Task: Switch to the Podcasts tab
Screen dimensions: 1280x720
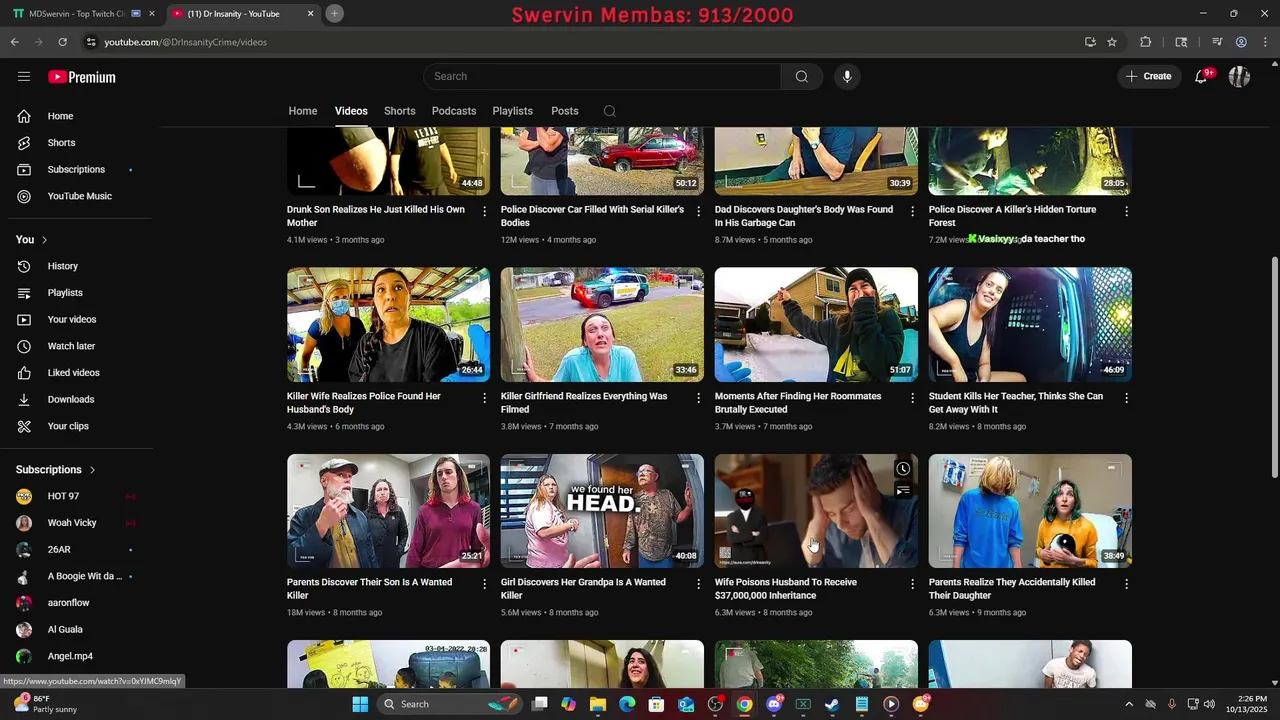Action: [x=454, y=111]
